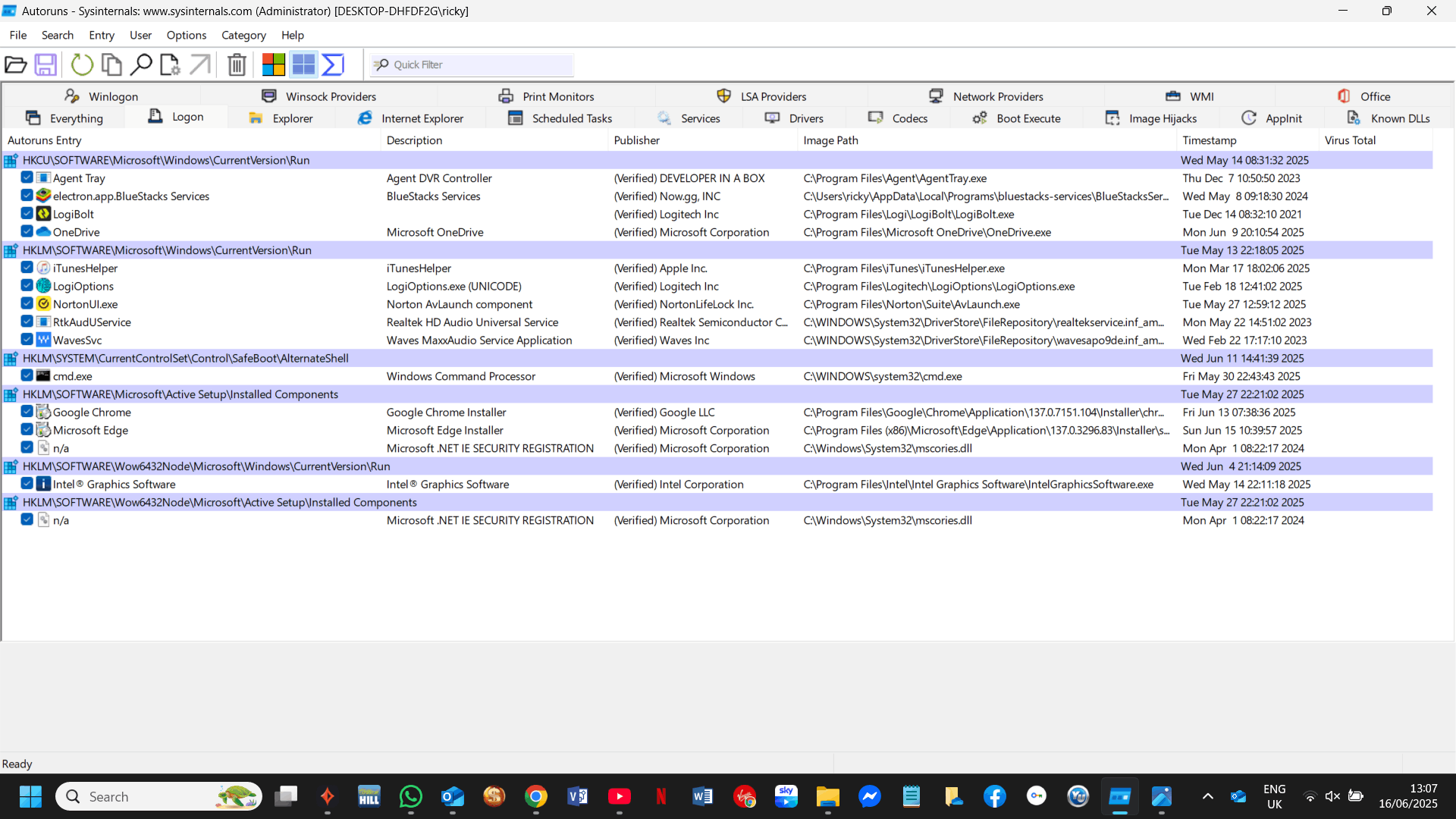The height and width of the screenshot is (819, 1456).
Task: Click the Copy toolbar icon
Action: [111, 64]
